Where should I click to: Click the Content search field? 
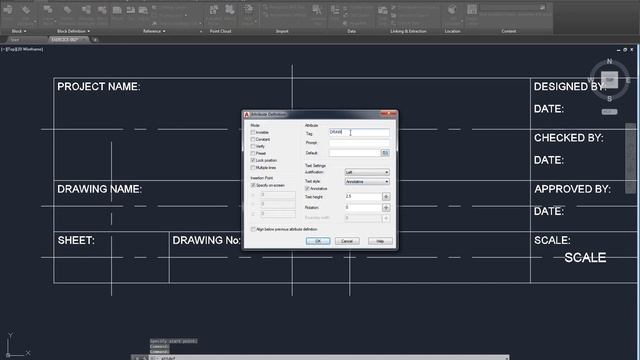(x=513, y=7)
